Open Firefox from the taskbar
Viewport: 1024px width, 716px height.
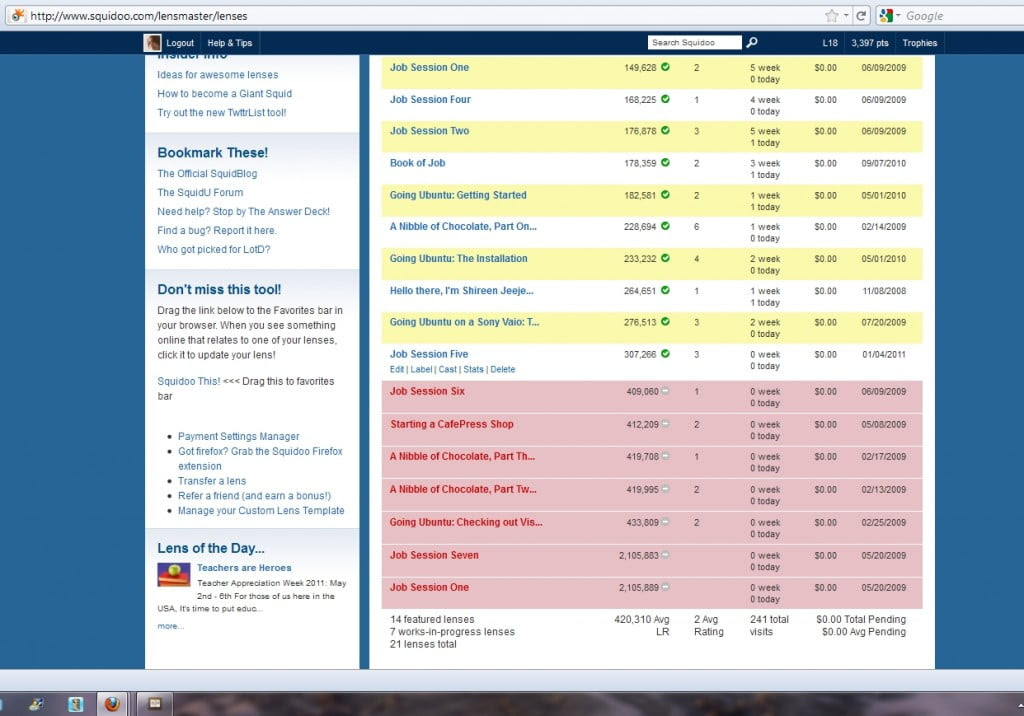pyautogui.click(x=112, y=704)
